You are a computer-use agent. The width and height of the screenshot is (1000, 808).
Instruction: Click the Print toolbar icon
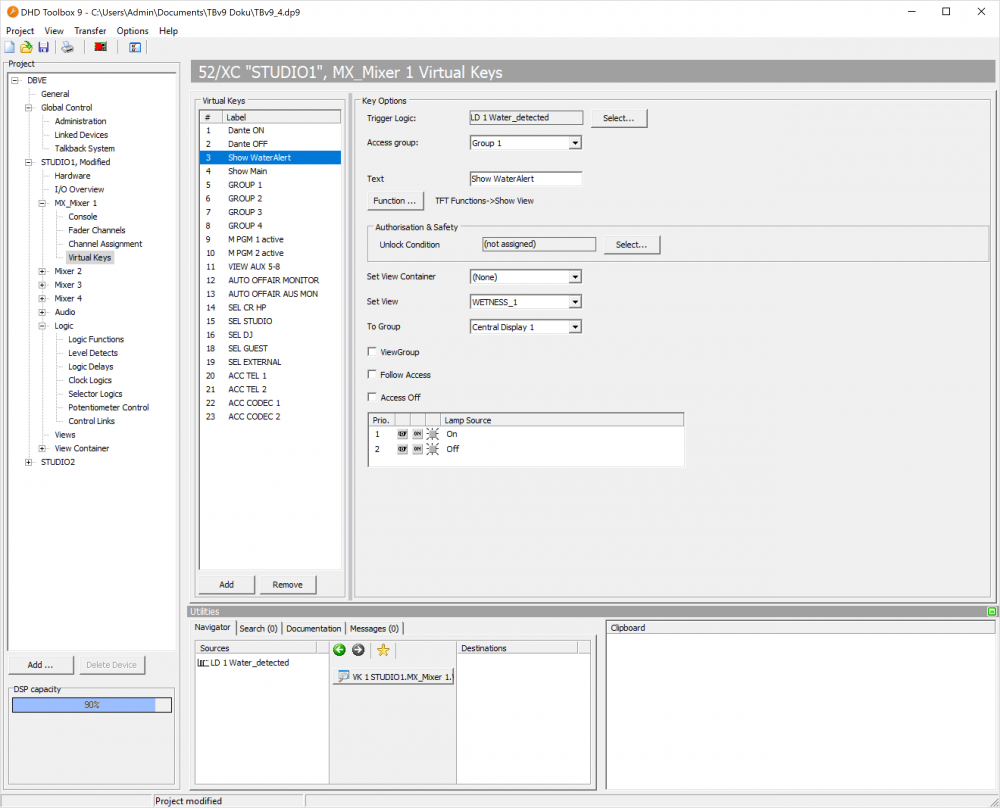pyautogui.click(x=67, y=47)
